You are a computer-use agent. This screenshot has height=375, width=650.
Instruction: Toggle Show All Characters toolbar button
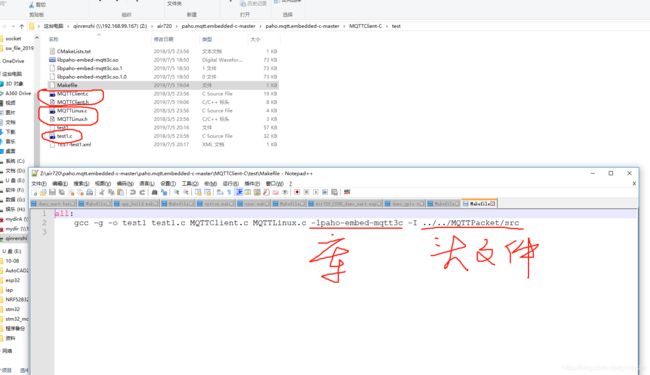229,192
